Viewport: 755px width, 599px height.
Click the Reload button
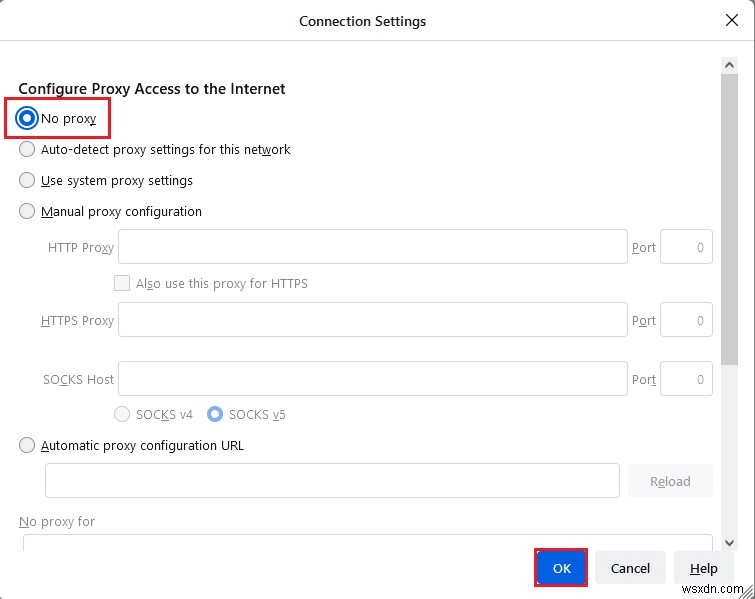point(670,481)
